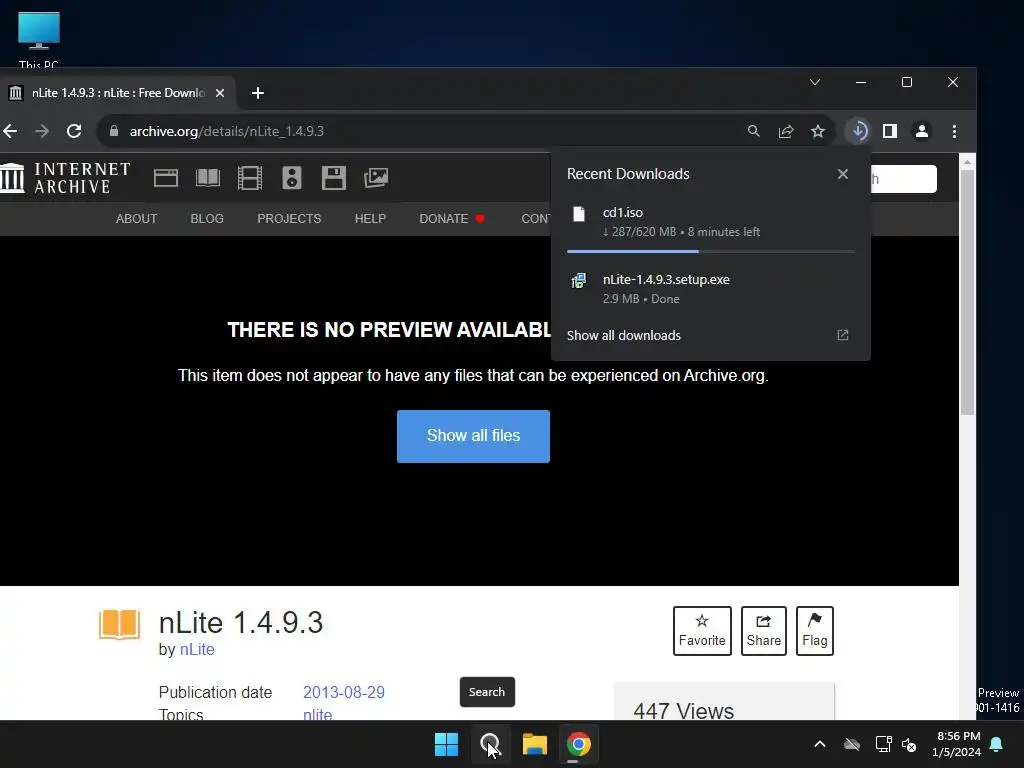1024x768 pixels.
Task: Open the Audio speaker icon
Action: [292, 178]
